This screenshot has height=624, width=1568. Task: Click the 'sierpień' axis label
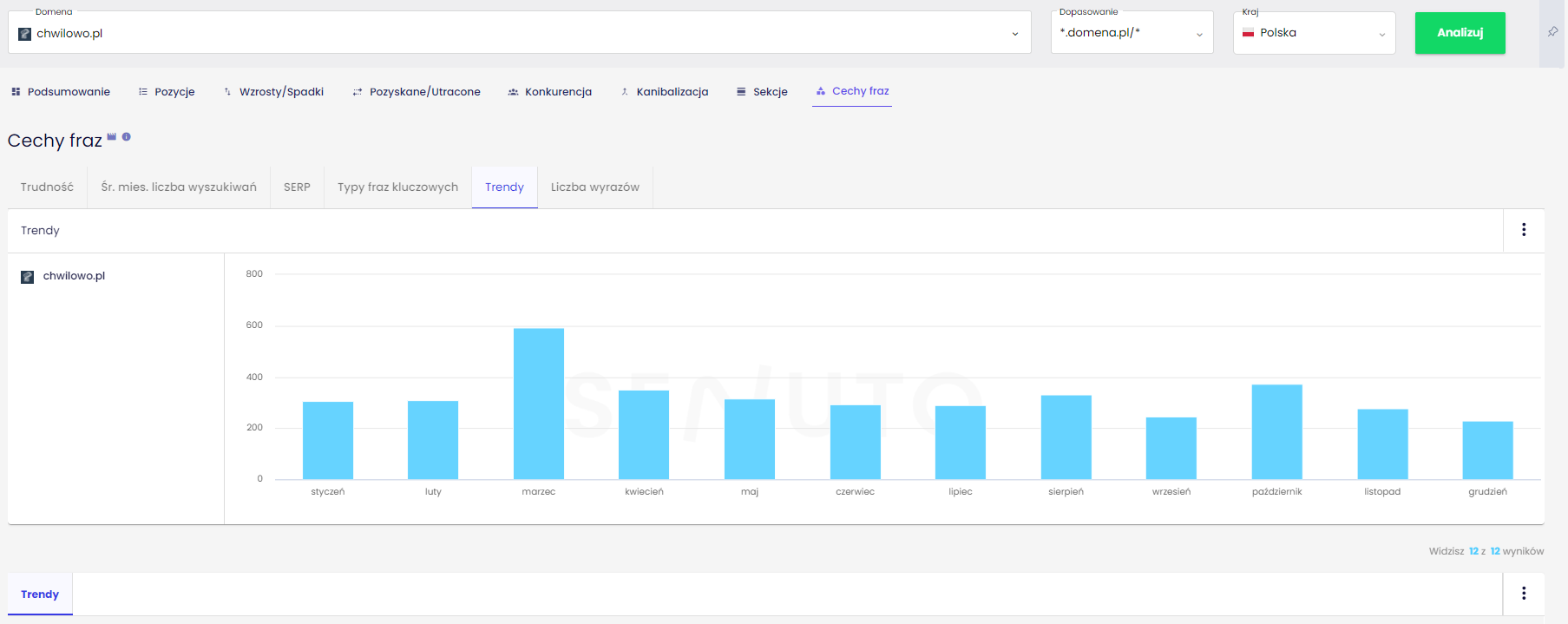[1066, 492]
